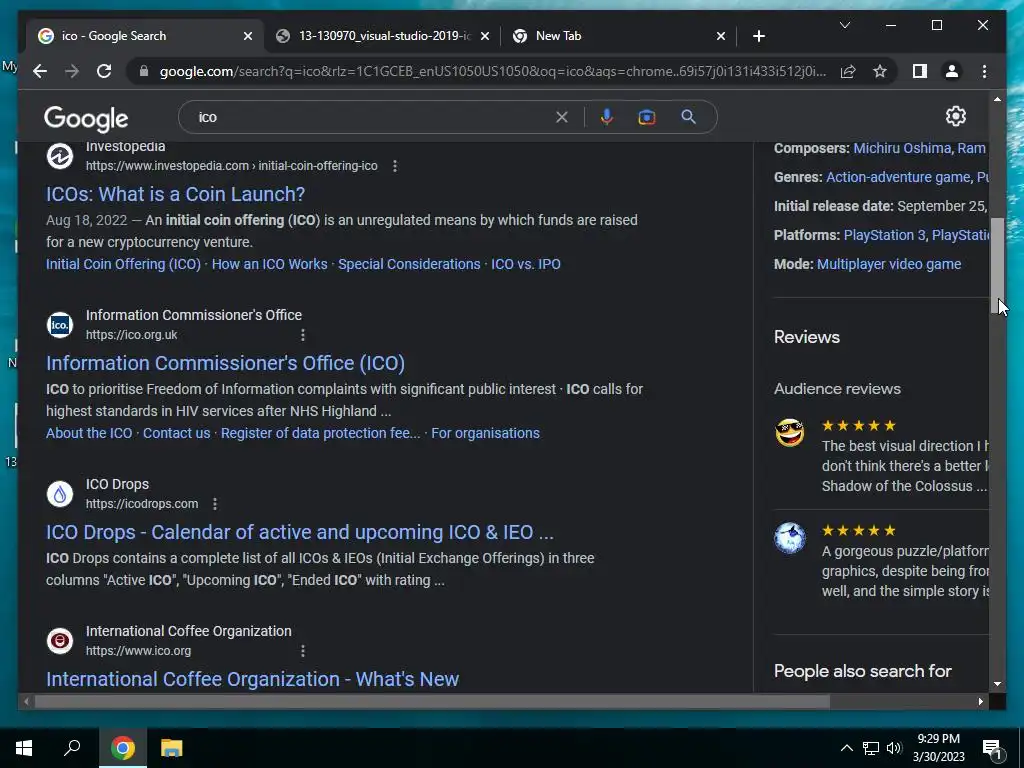Image resolution: width=1024 pixels, height=768 pixels.
Task: Open the 'For organisations' sitelink
Action: [485, 433]
